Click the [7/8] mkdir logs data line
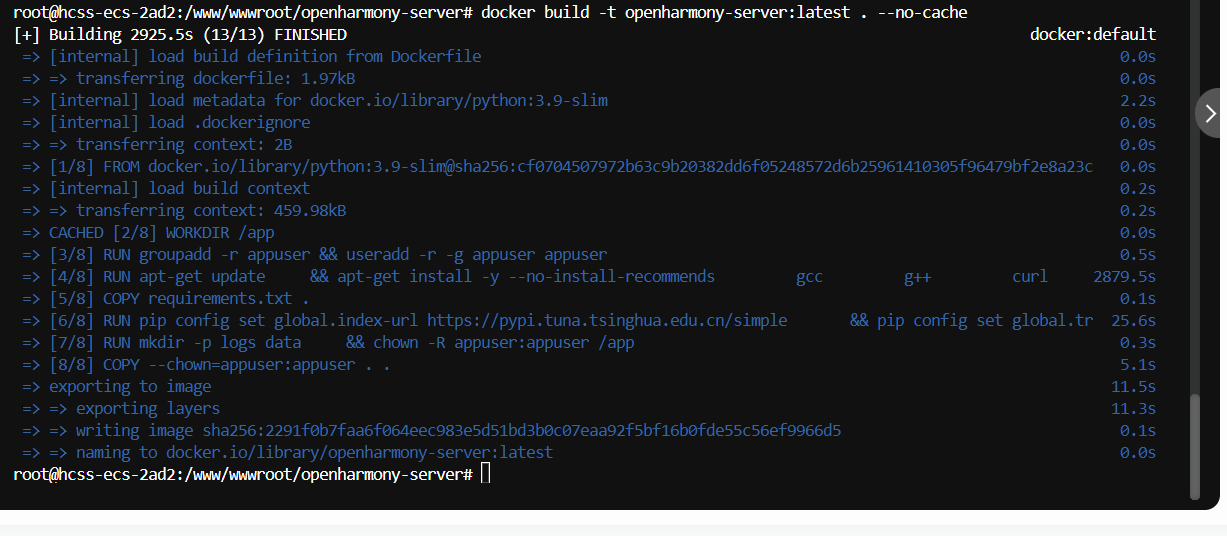The height and width of the screenshot is (536, 1227). (342, 342)
